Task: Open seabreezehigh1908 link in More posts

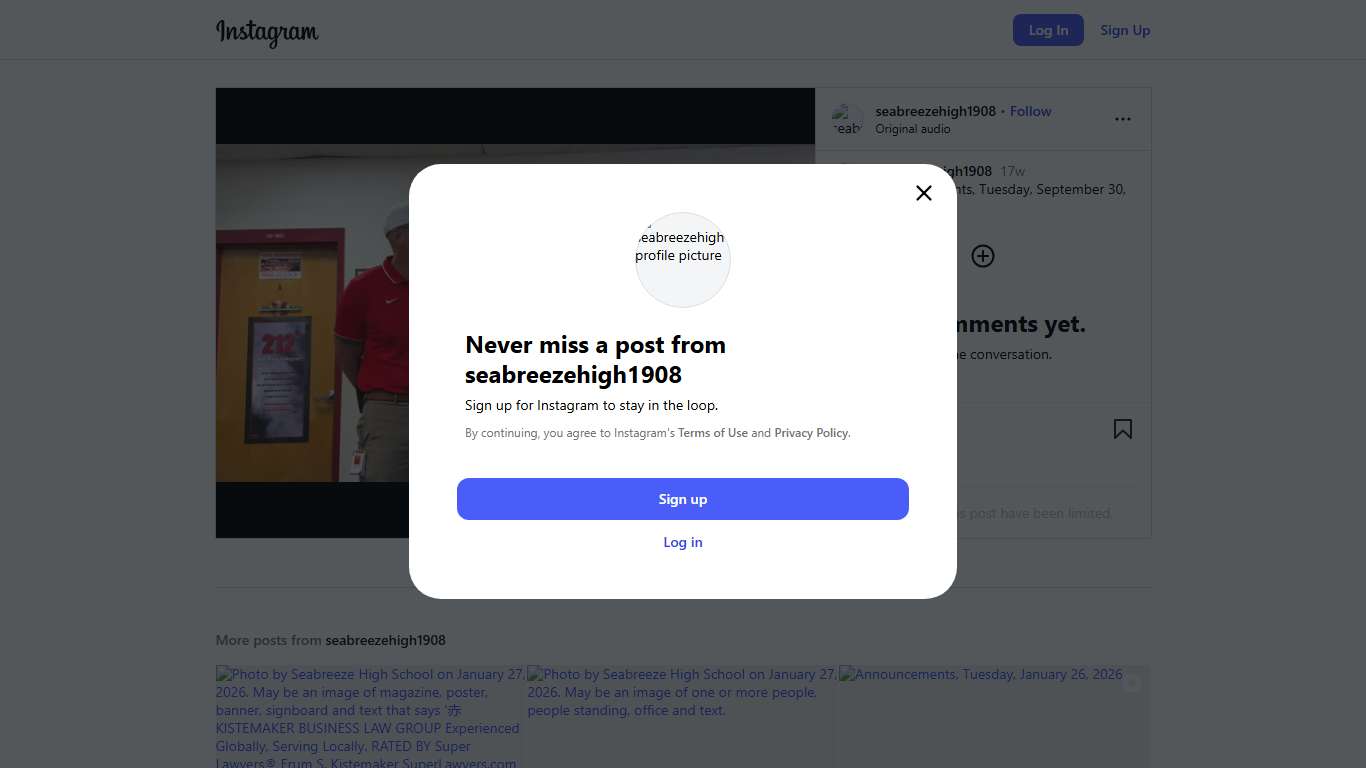Action: tap(385, 640)
